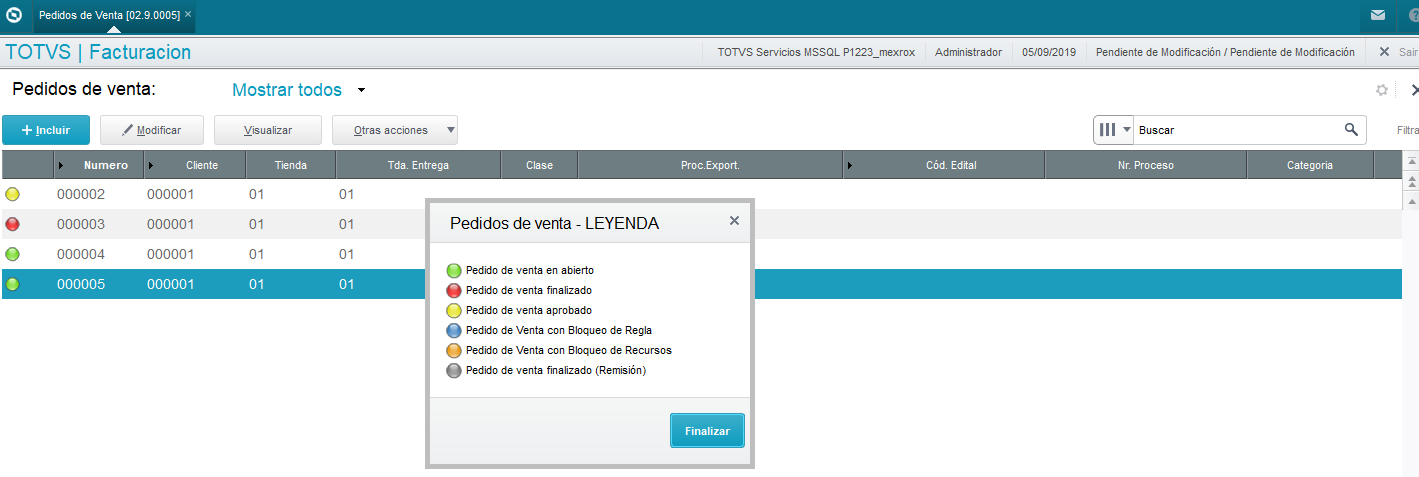Viewport: 1419px width, 477px height.
Task: Click the page-up double arrow on scrollbar
Action: tap(1411, 181)
